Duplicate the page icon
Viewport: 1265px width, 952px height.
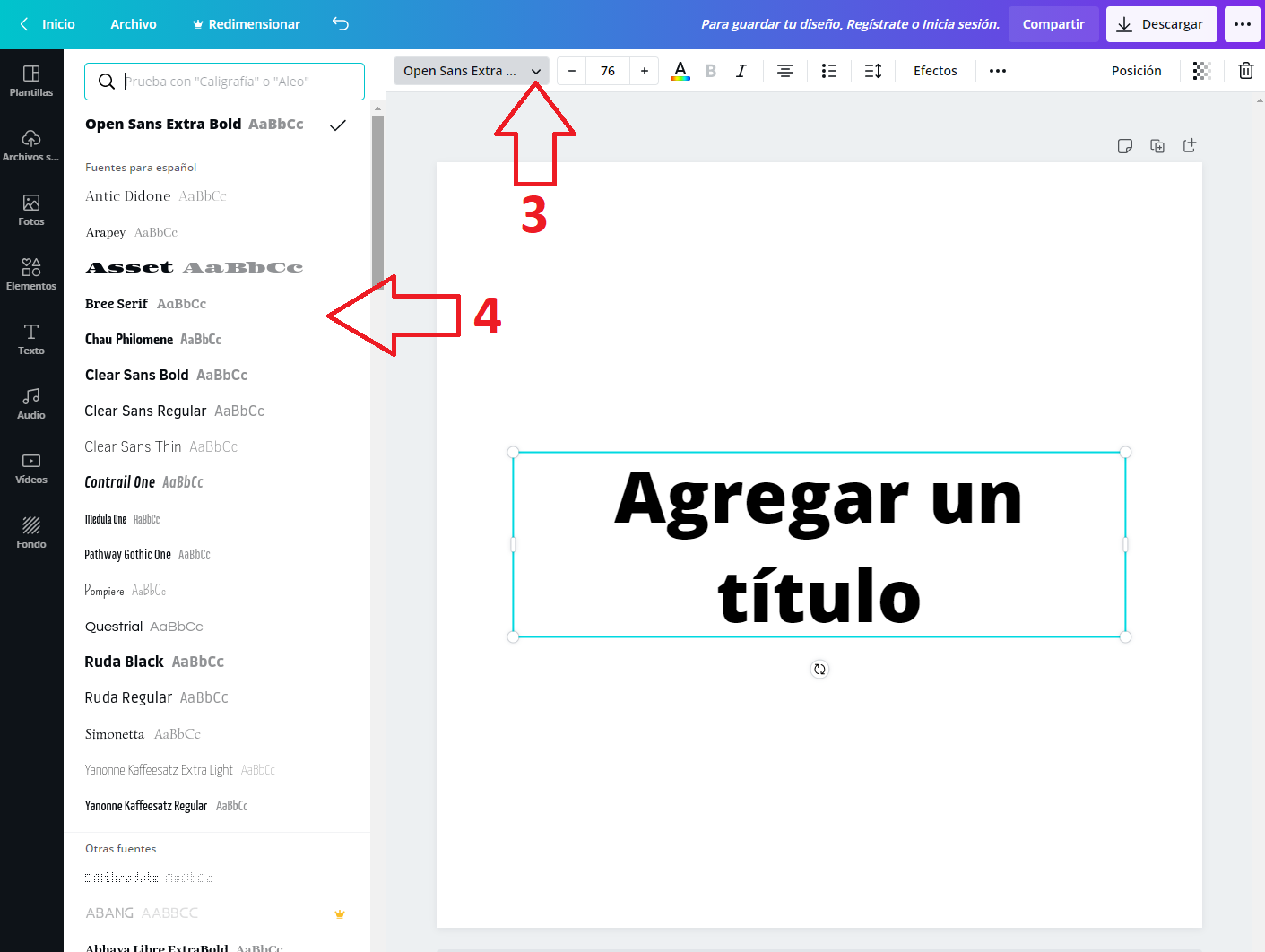coord(1157,146)
